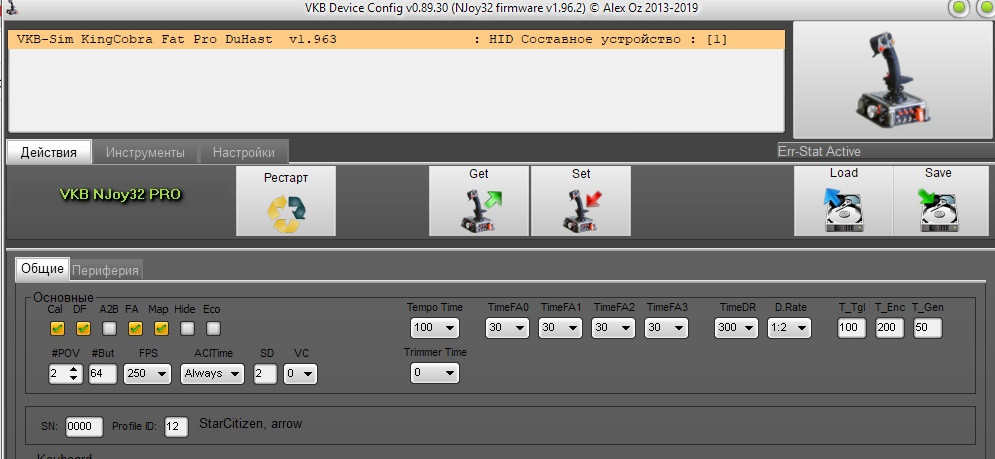
Task: Click the Err-Stat Active status field
Action: click(886, 152)
